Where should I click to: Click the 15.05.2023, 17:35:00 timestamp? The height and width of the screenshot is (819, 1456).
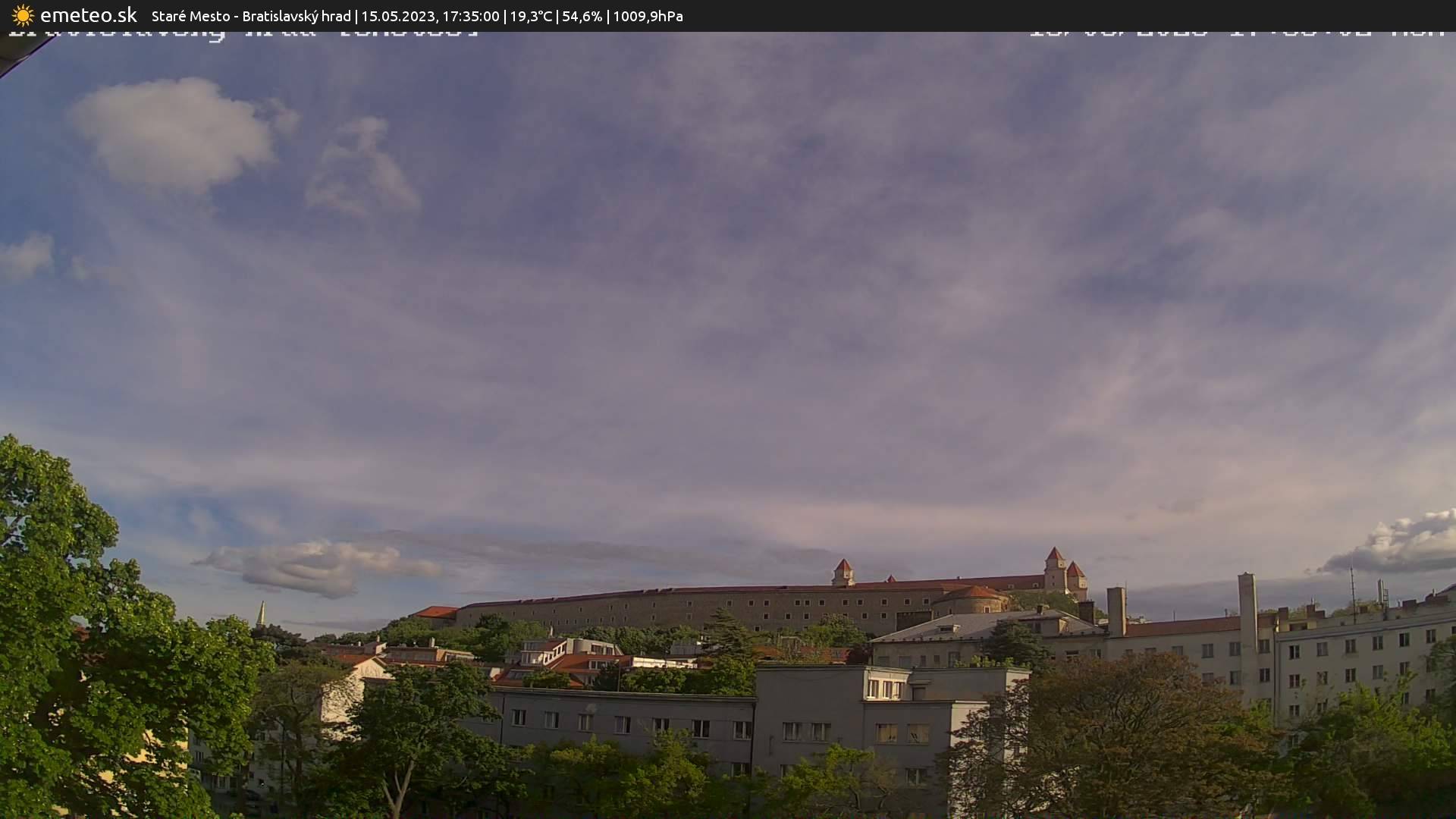[x=432, y=15]
